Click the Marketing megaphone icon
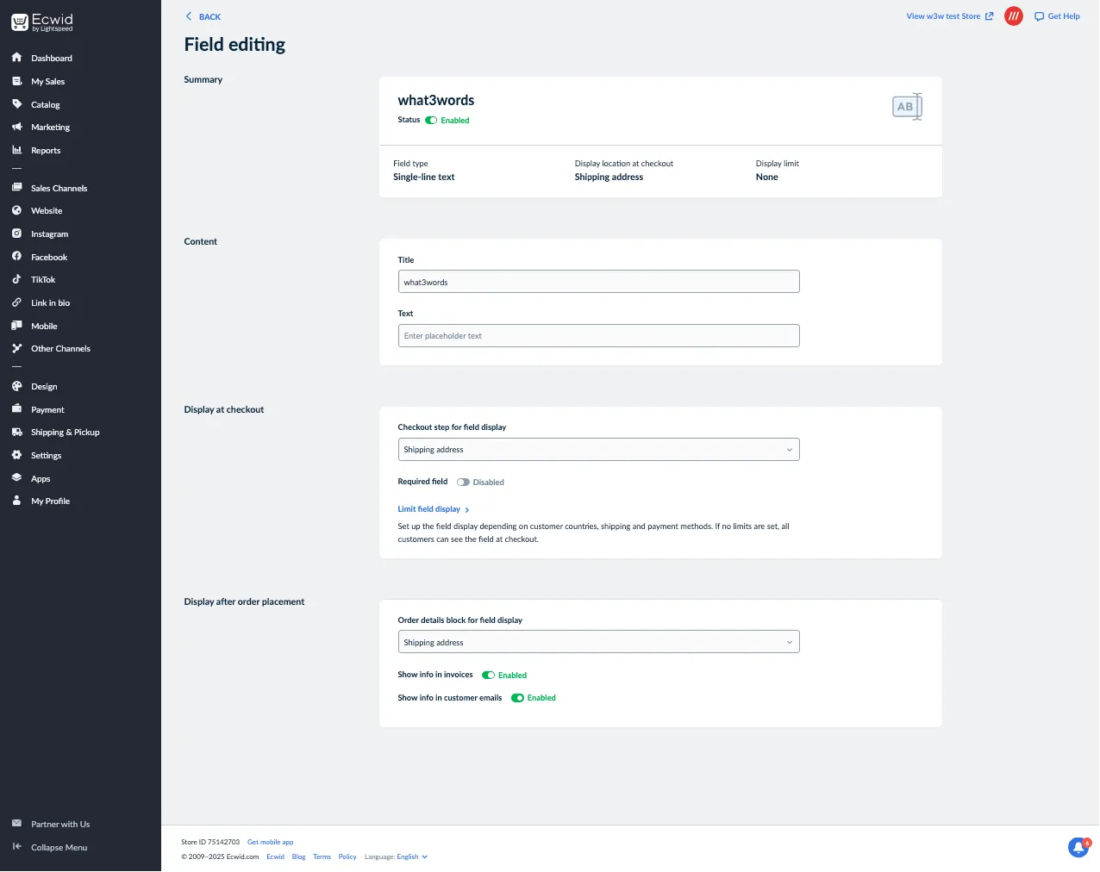 [x=17, y=127]
